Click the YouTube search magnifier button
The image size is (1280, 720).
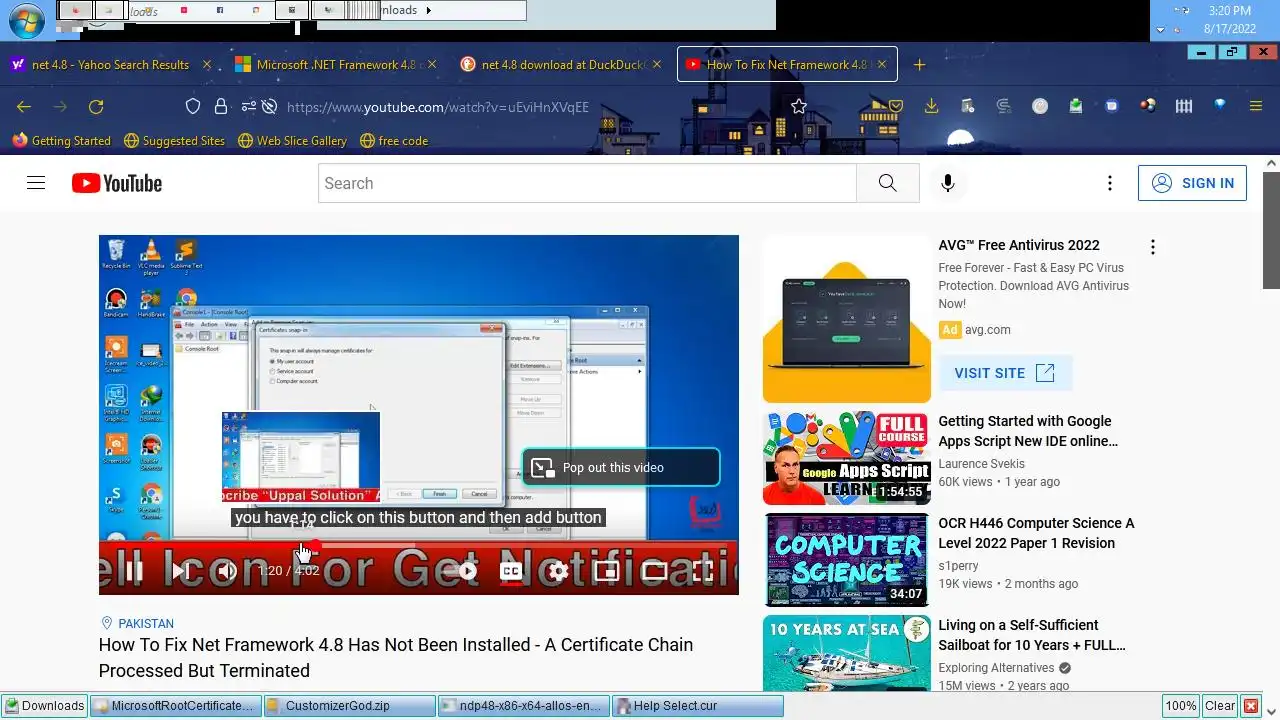(887, 183)
